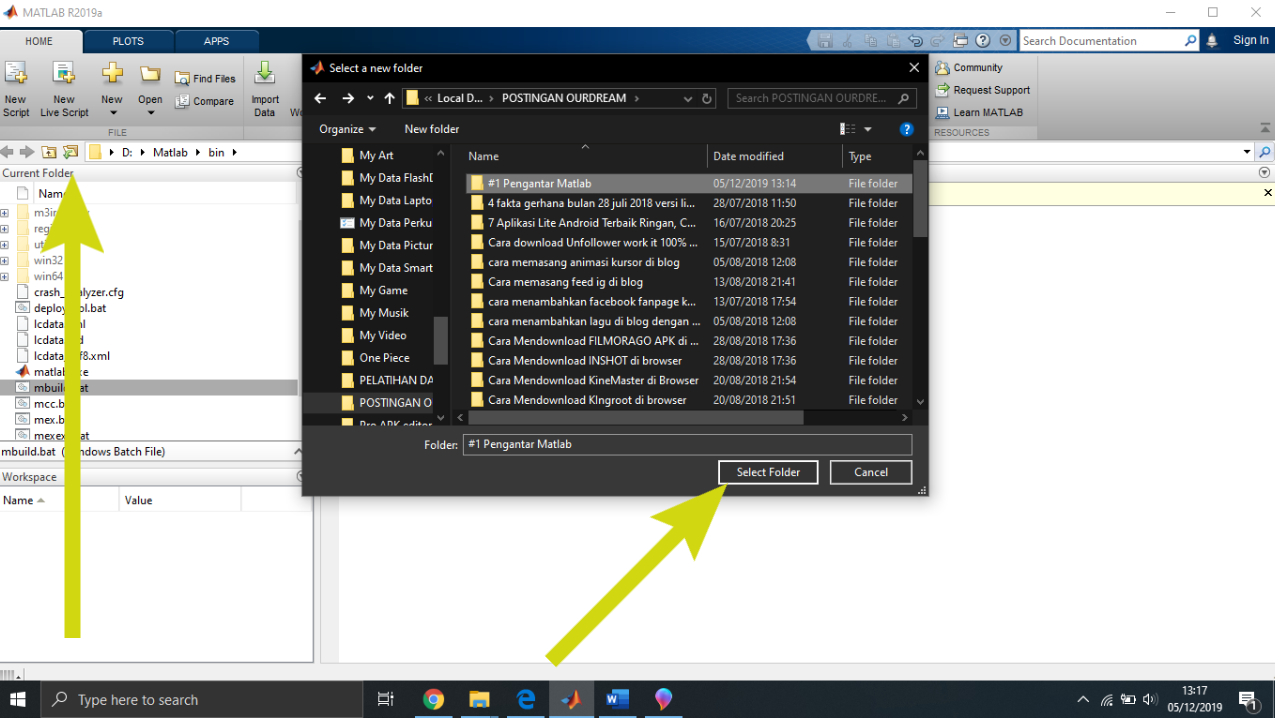Select folder '4 fakta gerhana bulan 28 juli'
Screen dimensions: 1280x720
(689, 203)
